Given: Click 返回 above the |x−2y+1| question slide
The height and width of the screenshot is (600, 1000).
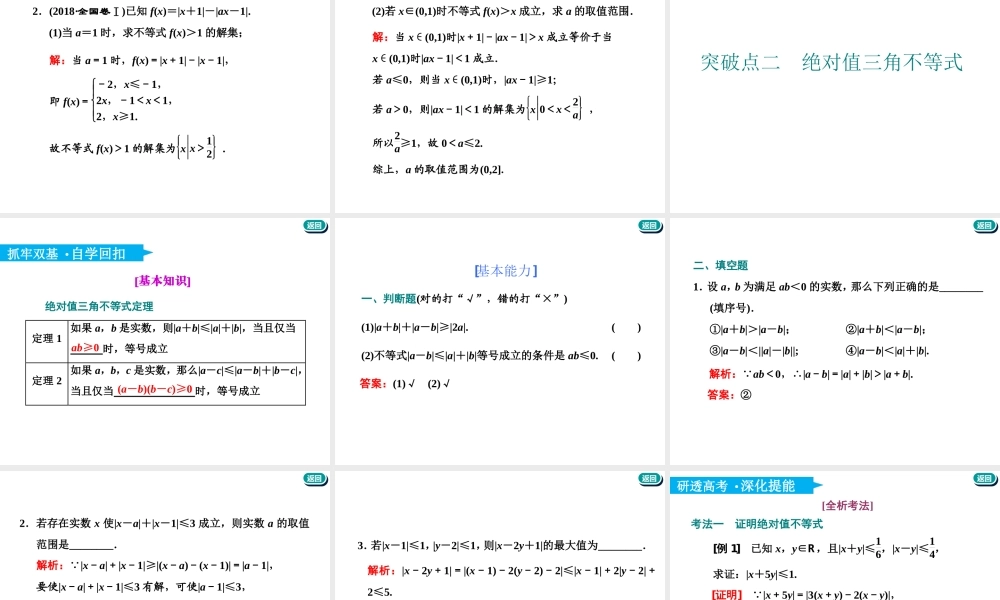Looking at the screenshot, I should tap(649, 479).
